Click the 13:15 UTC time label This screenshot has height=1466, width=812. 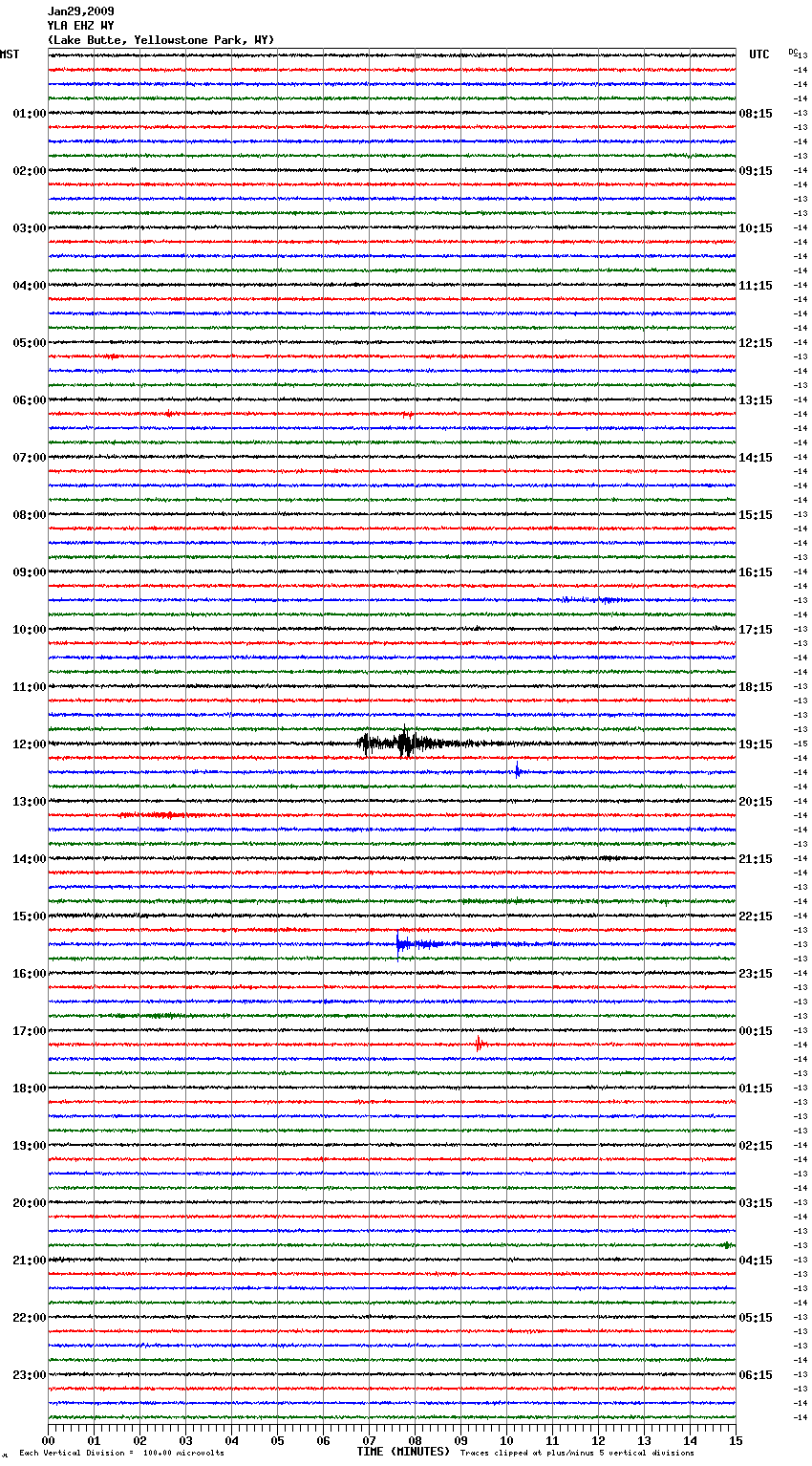(x=756, y=400)
